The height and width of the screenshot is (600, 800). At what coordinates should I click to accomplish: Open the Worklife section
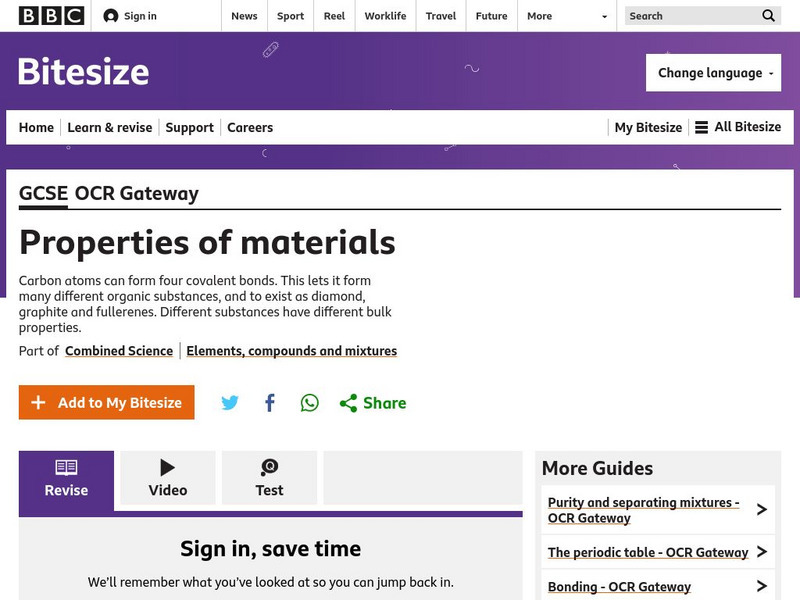pyautogui.click(x=385, y=16)
